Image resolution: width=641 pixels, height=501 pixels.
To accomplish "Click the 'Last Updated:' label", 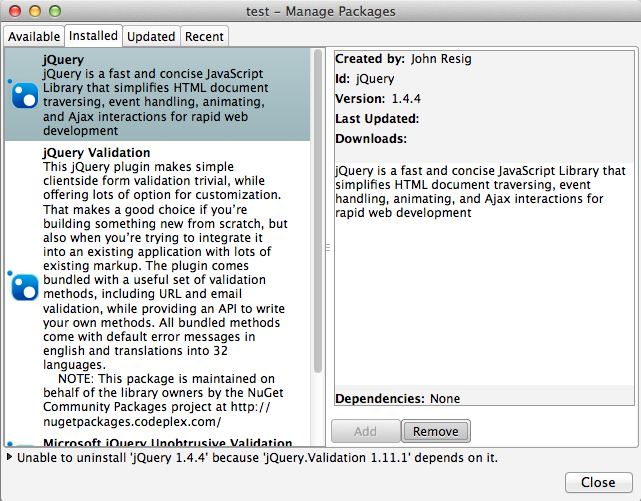I will click(x=377, y=119).
